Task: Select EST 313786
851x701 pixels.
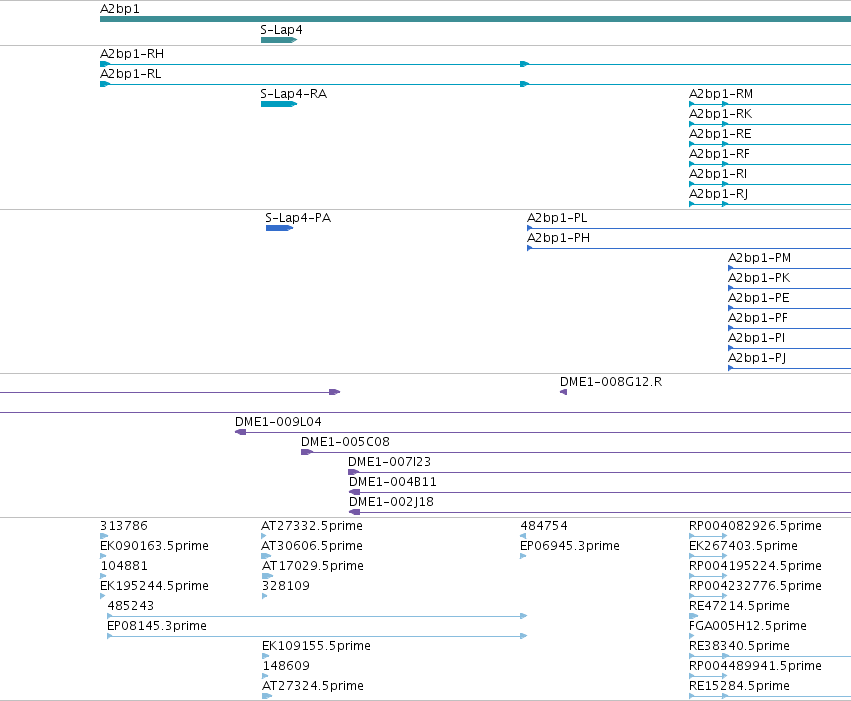Action: pyautogui.click(x=124, y=526)
